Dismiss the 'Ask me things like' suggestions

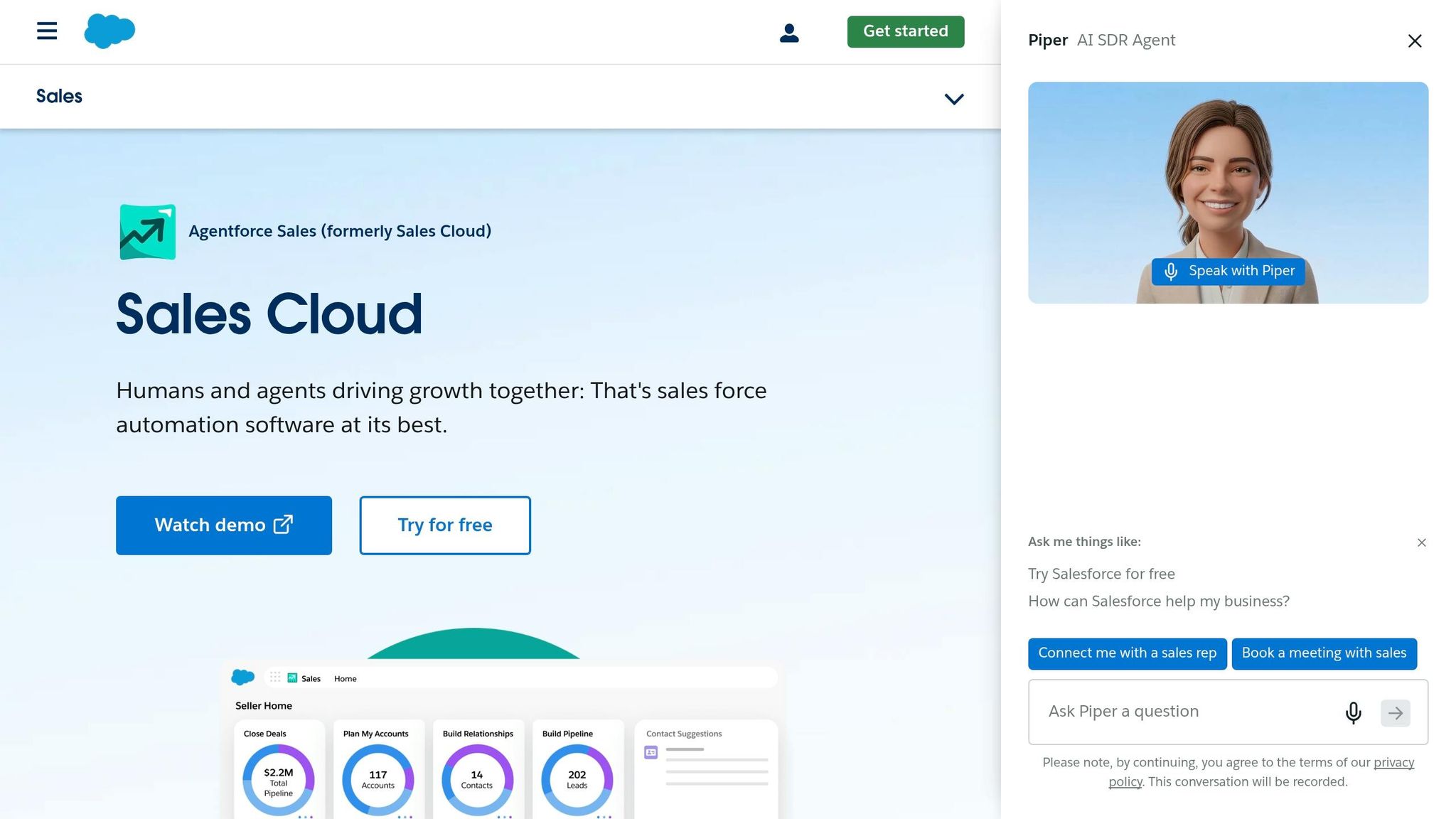pos(1422,542)
